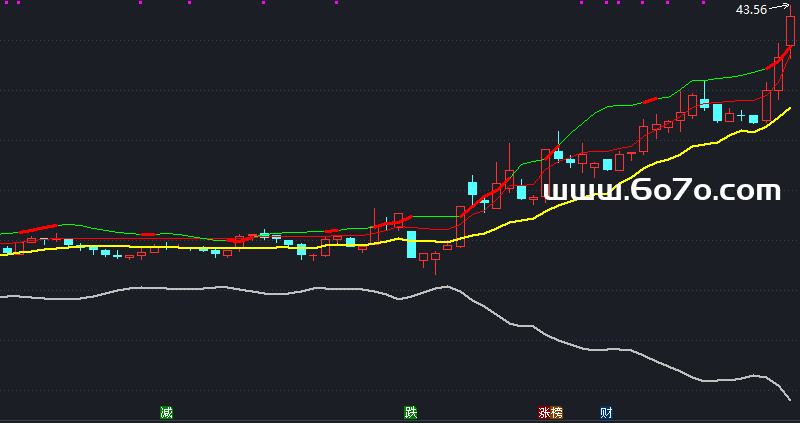800x423 pixels.
Task: Click the thick red segment on green band
Action: (650, 100)
